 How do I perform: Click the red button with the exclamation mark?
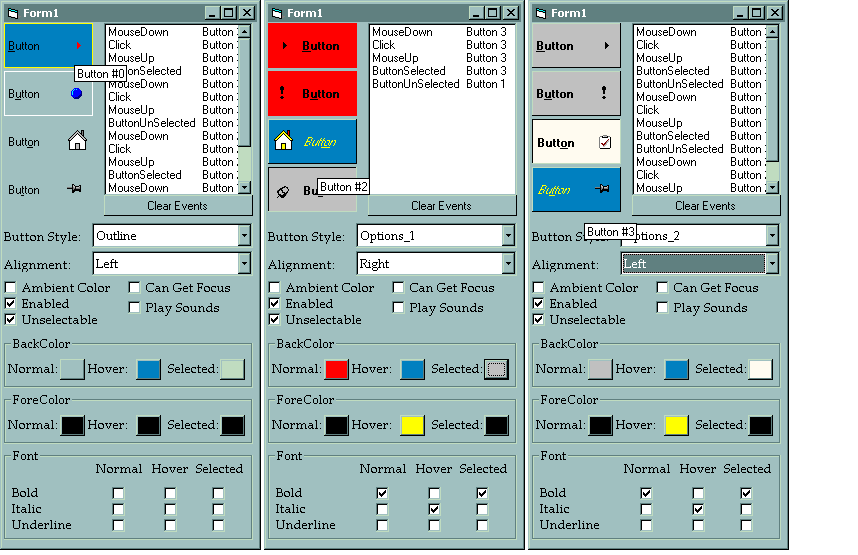312,94
